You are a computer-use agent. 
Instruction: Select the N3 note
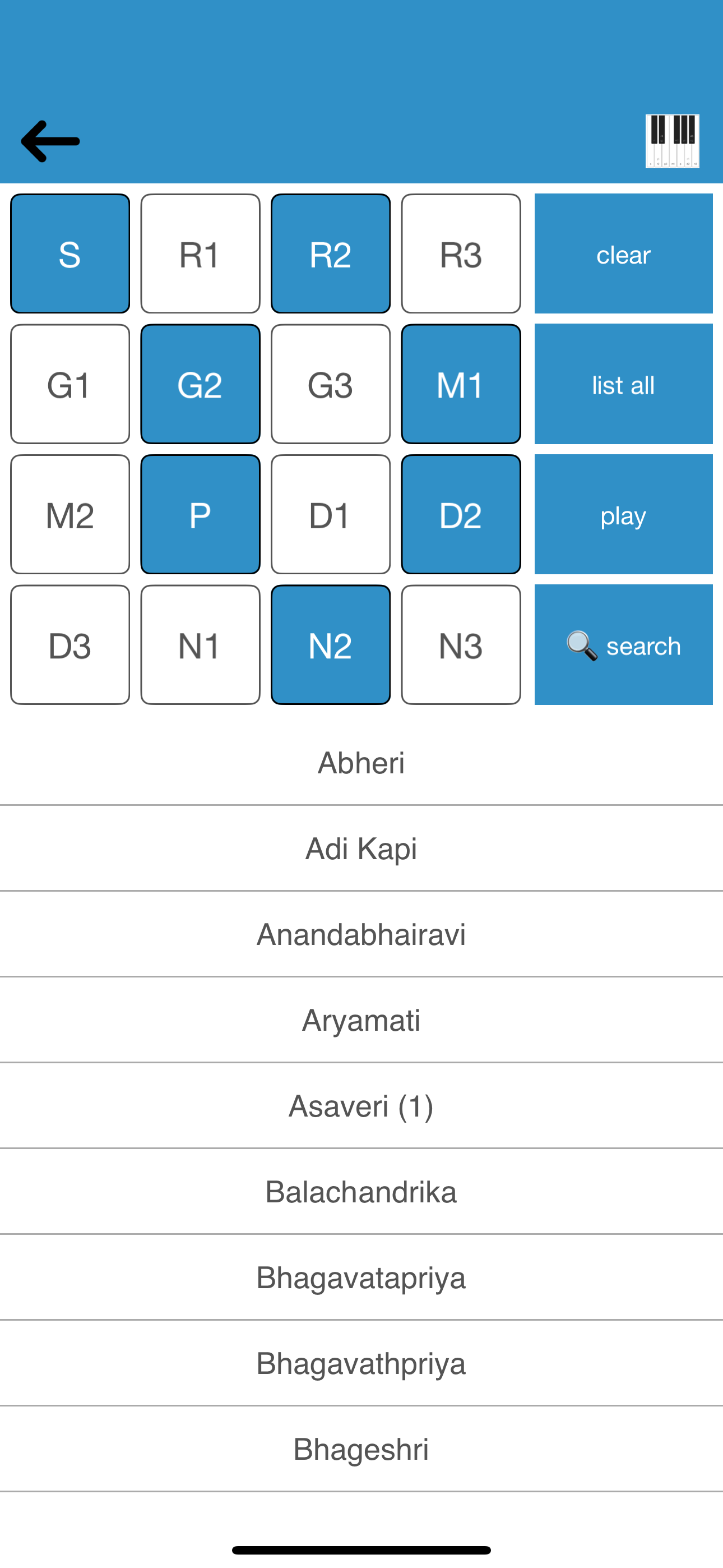pos(461,644)
